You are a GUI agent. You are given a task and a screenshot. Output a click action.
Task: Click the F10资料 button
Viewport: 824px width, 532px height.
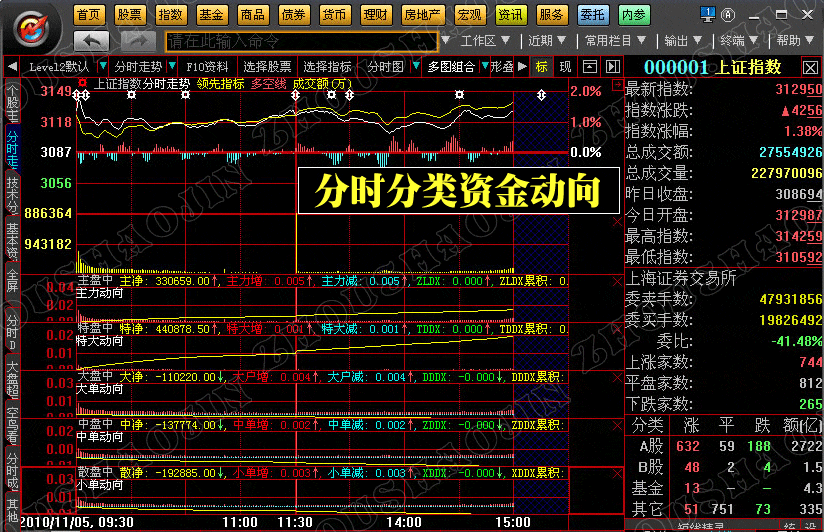207,67
